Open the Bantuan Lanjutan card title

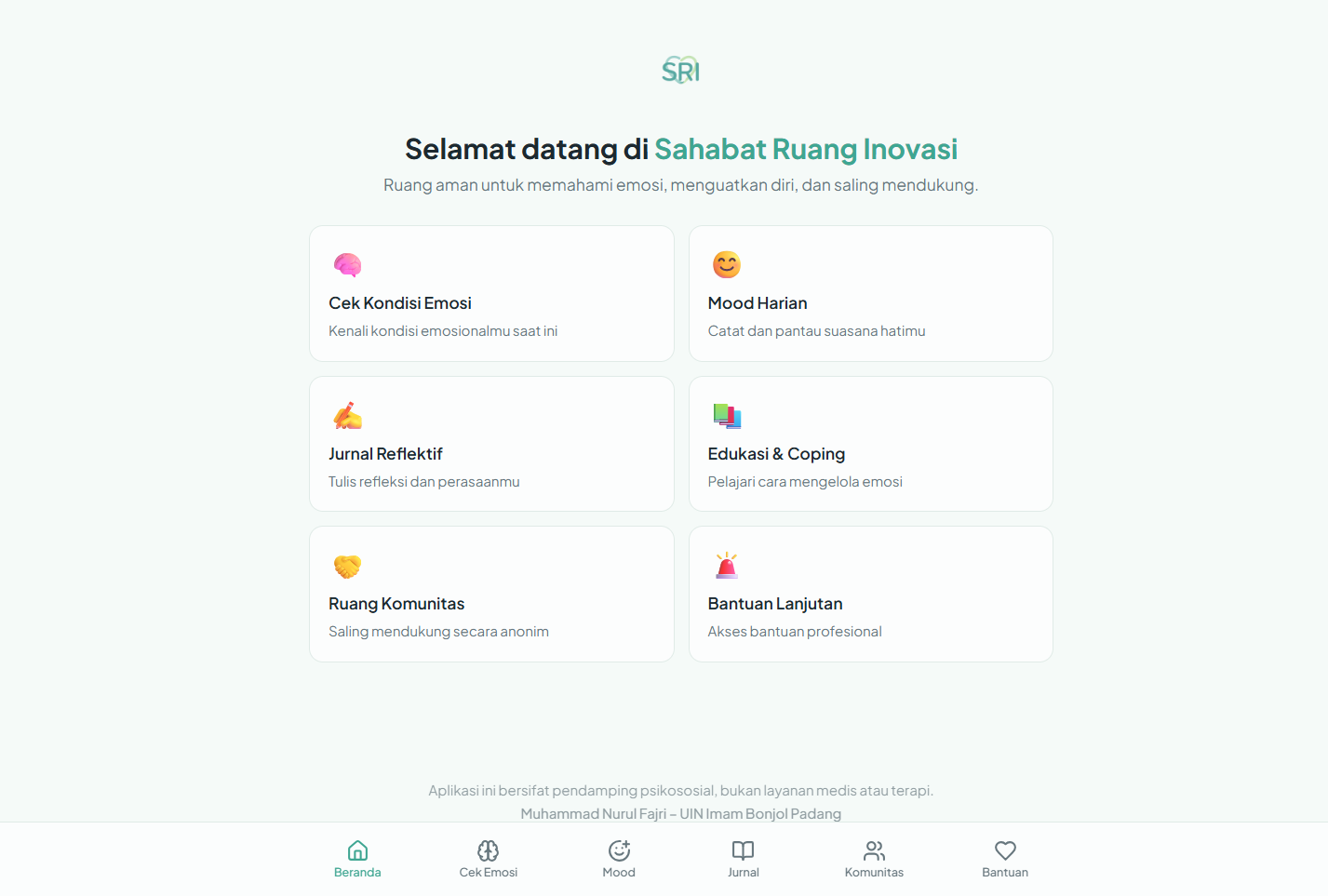point(775,604)
